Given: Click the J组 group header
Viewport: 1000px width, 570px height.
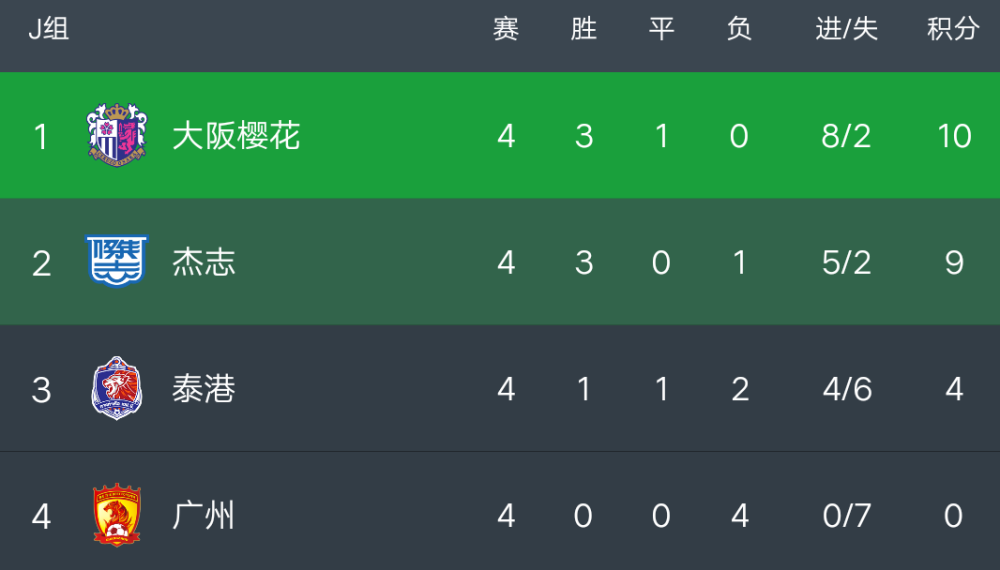Looking at the screenshot, I should tap(48, 29).
